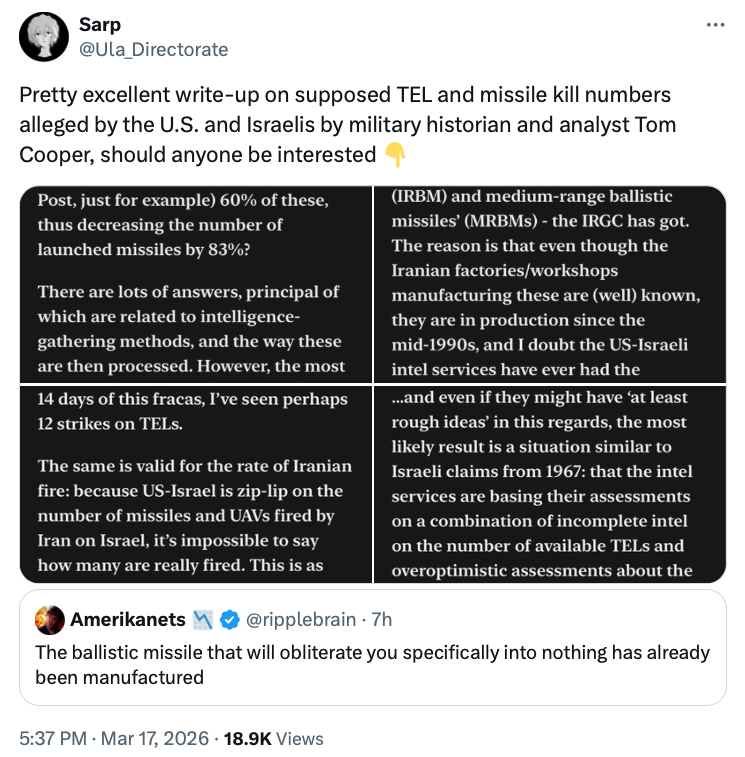
Task: Open the bottom-left image about TEL strikes
Action: [x=195, y=484]
